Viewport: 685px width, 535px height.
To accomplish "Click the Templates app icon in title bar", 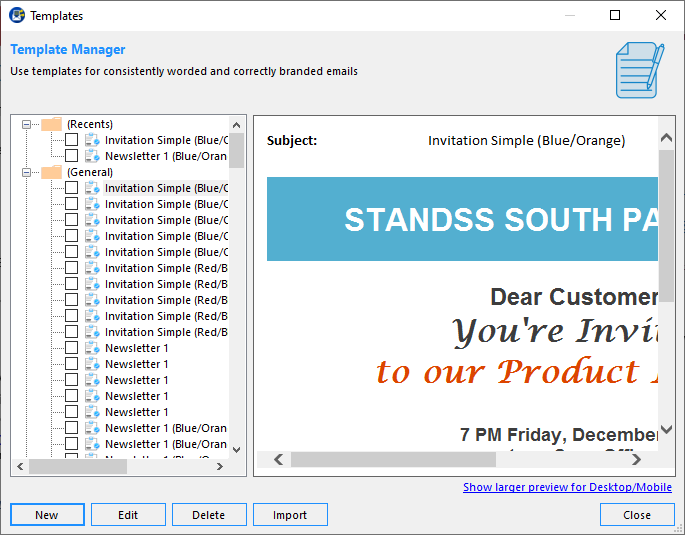I will [17, 15].
